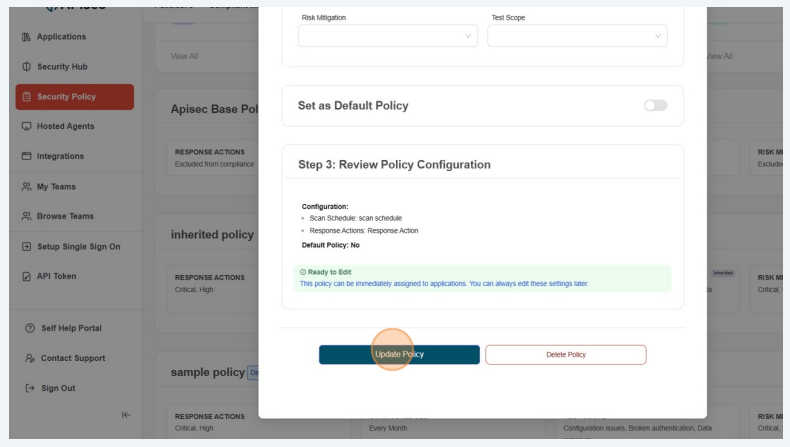Screen dimensions: 790x447
Task: Click the API Token document icon
Action: pos(26,276)
